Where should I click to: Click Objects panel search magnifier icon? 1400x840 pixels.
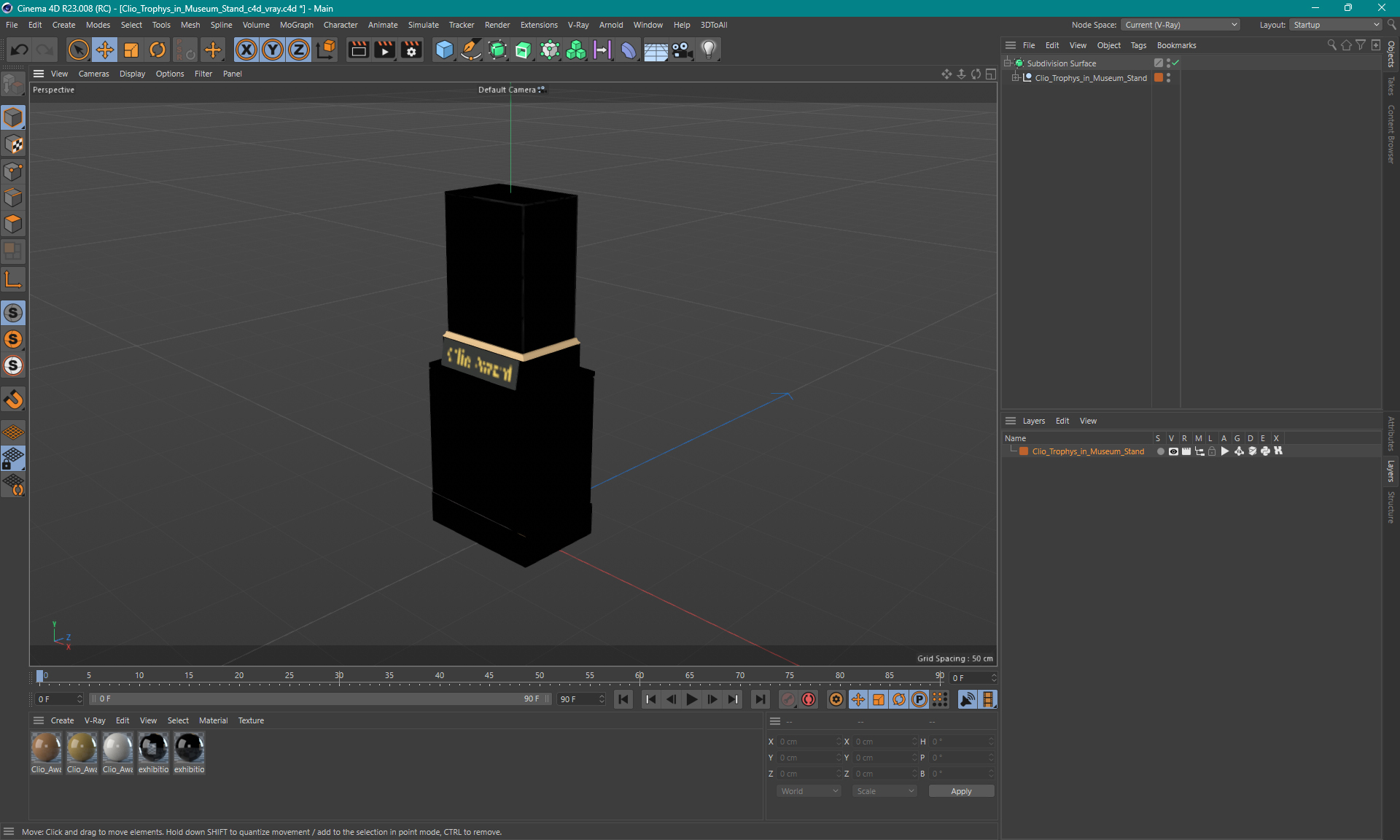[x=1331, y=45]
